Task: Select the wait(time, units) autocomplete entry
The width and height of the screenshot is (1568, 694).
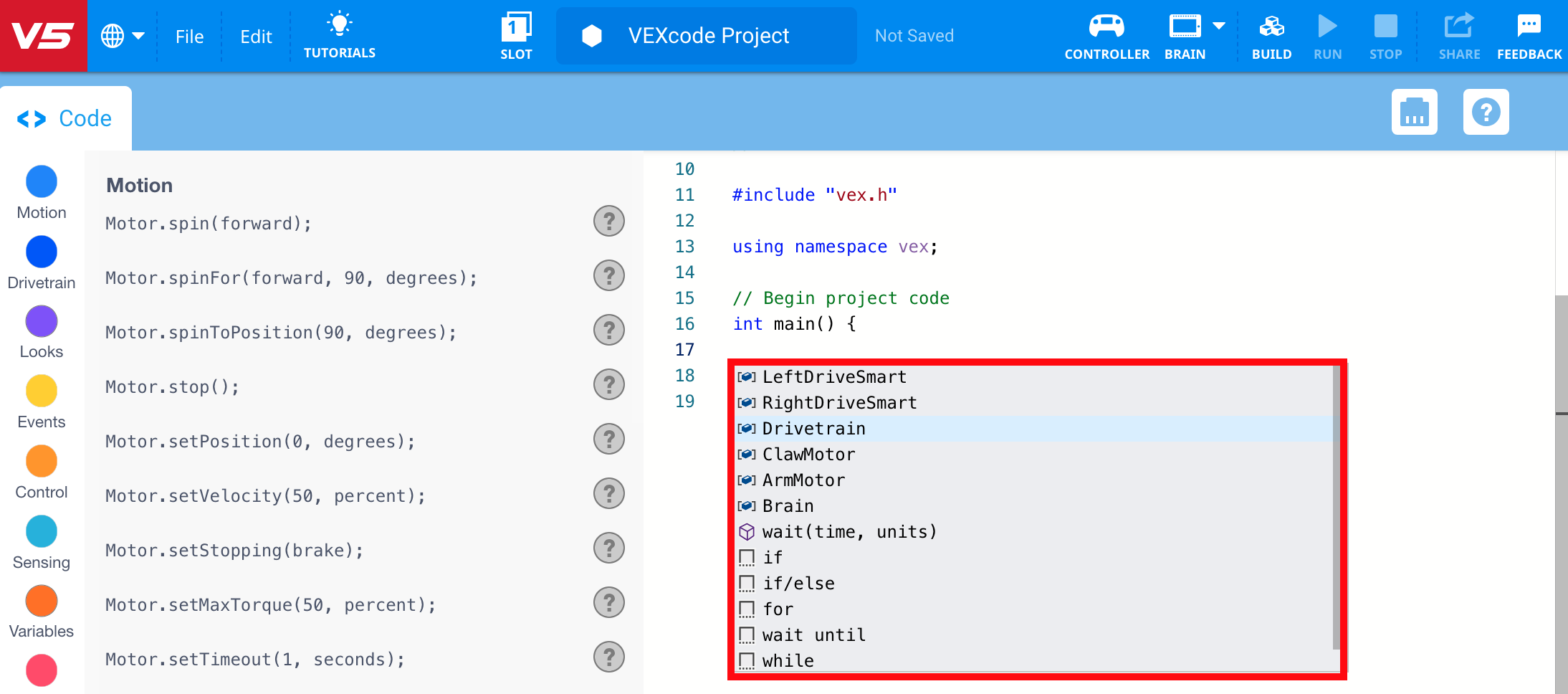Action: 850,531
